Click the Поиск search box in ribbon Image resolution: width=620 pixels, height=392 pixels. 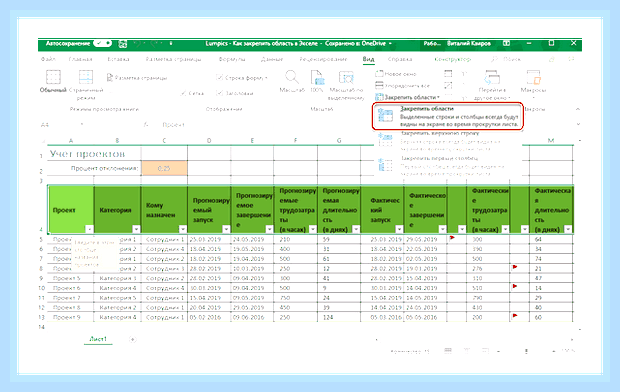pos(506,59)
